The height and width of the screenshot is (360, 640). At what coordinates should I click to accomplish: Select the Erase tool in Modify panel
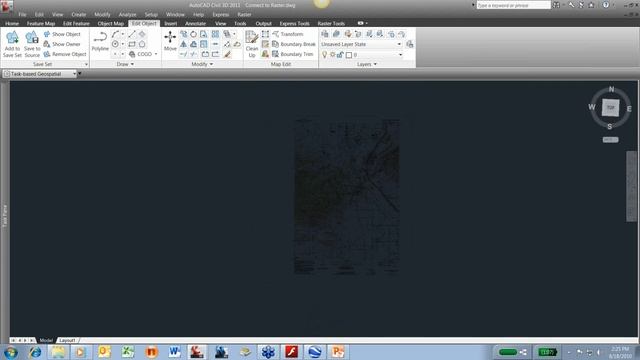(x=227, y=54)
